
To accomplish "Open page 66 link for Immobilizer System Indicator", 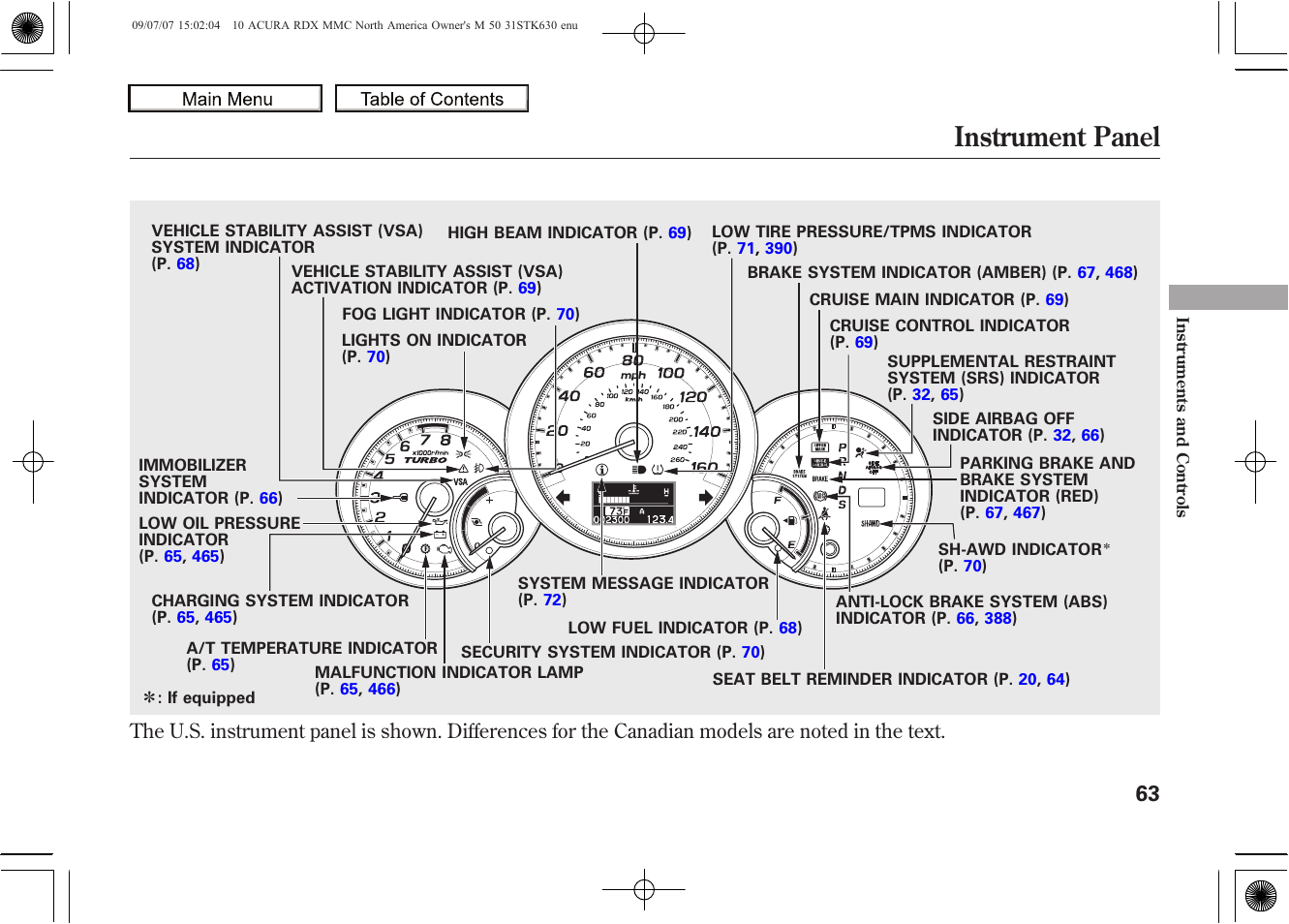I will (268, 498).
